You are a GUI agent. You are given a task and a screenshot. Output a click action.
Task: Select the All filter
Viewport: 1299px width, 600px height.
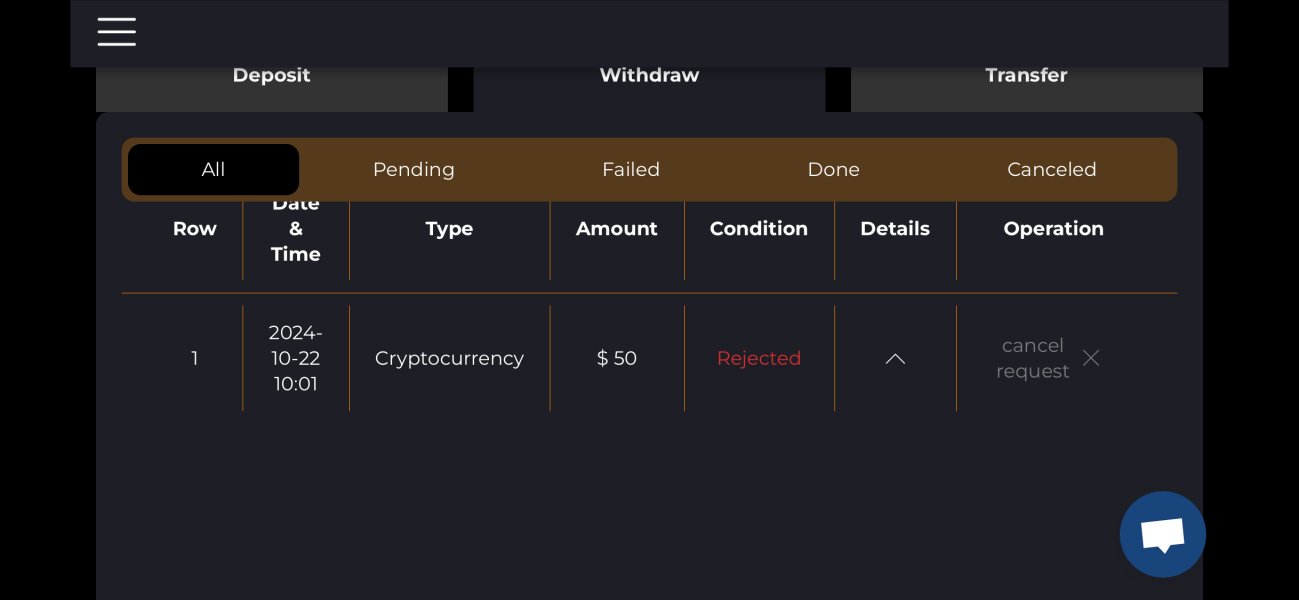point(213,170)
